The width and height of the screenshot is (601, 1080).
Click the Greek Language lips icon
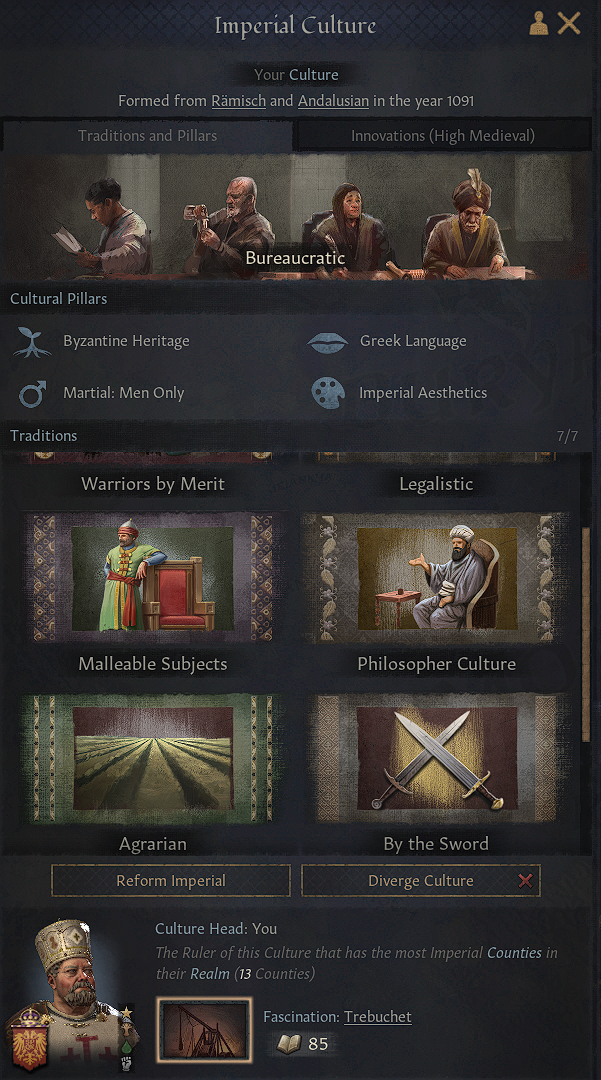point(327,342)
